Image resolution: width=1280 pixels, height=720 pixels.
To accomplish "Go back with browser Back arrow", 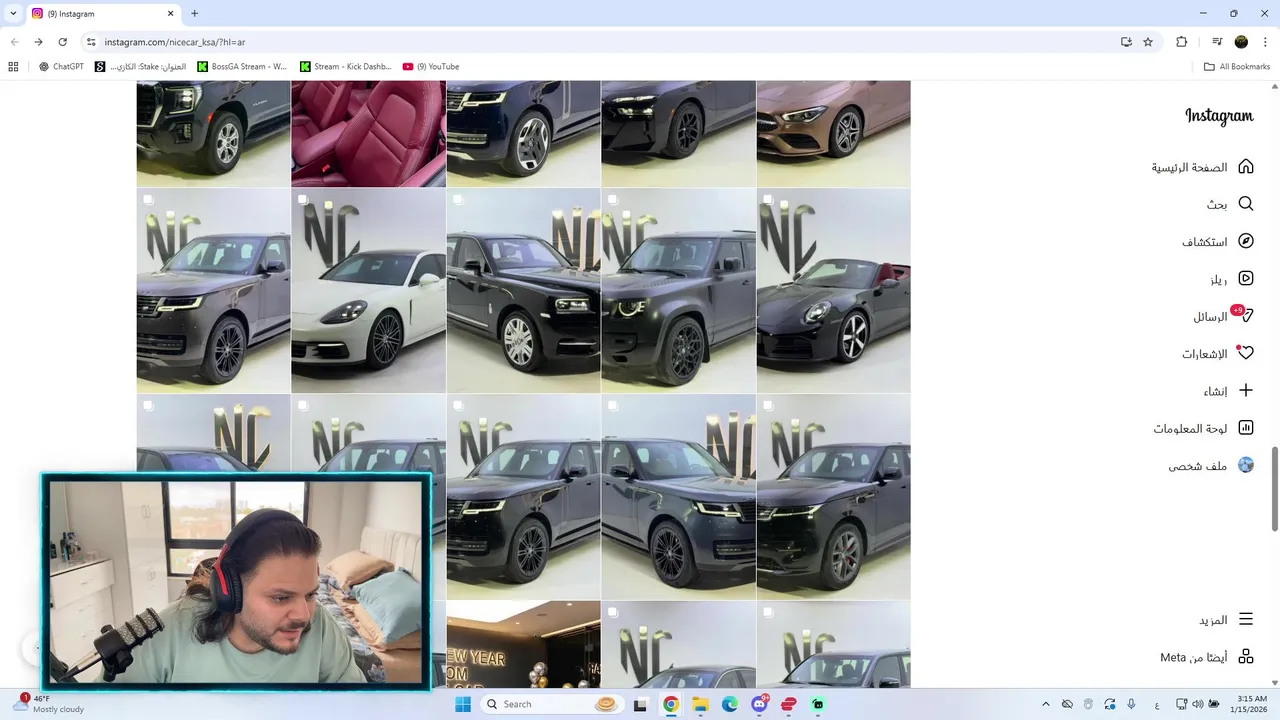I will (x=14, y=42).
